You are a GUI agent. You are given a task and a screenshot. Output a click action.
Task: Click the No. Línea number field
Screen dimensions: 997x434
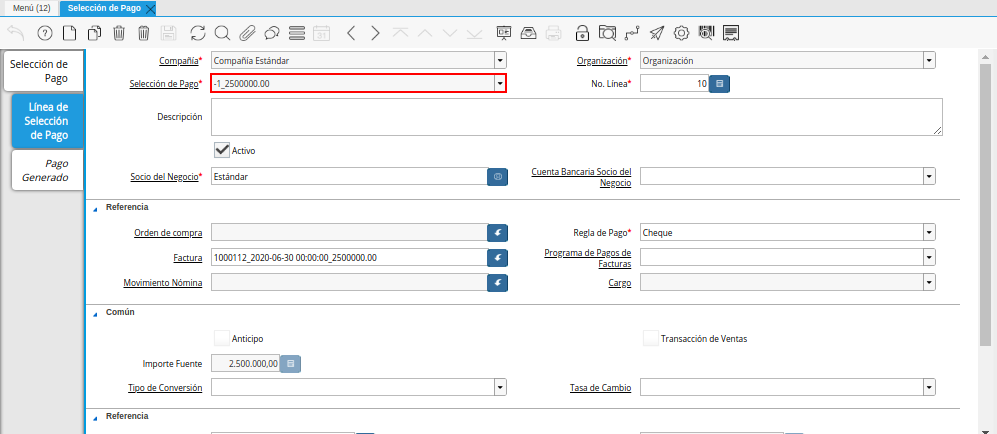[674, 83]
